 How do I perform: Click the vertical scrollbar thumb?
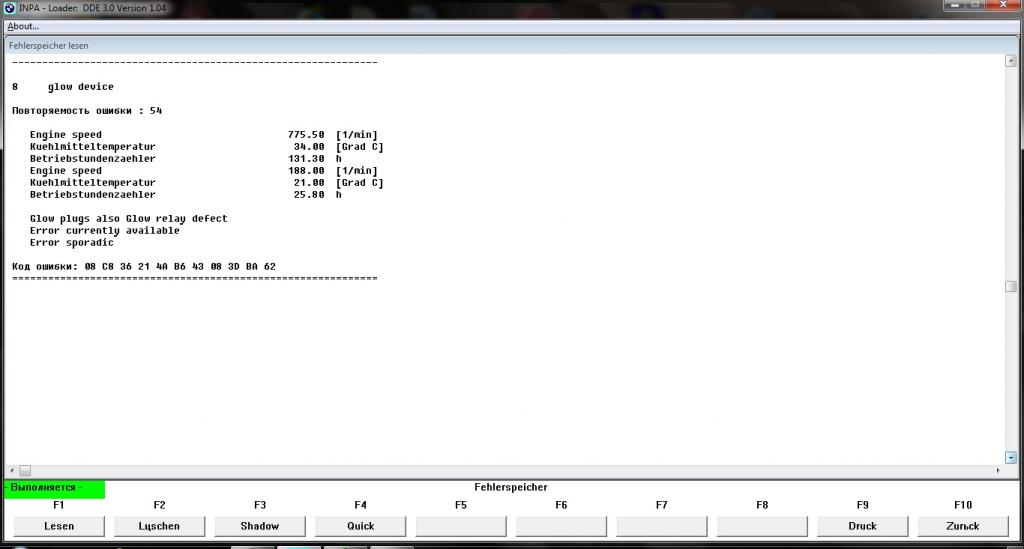tap(1011, 287)
